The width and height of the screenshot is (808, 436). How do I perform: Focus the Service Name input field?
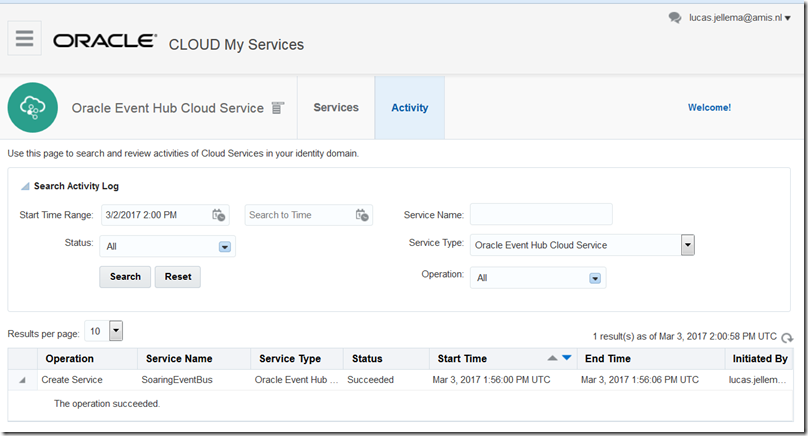[x=541, y=215]
